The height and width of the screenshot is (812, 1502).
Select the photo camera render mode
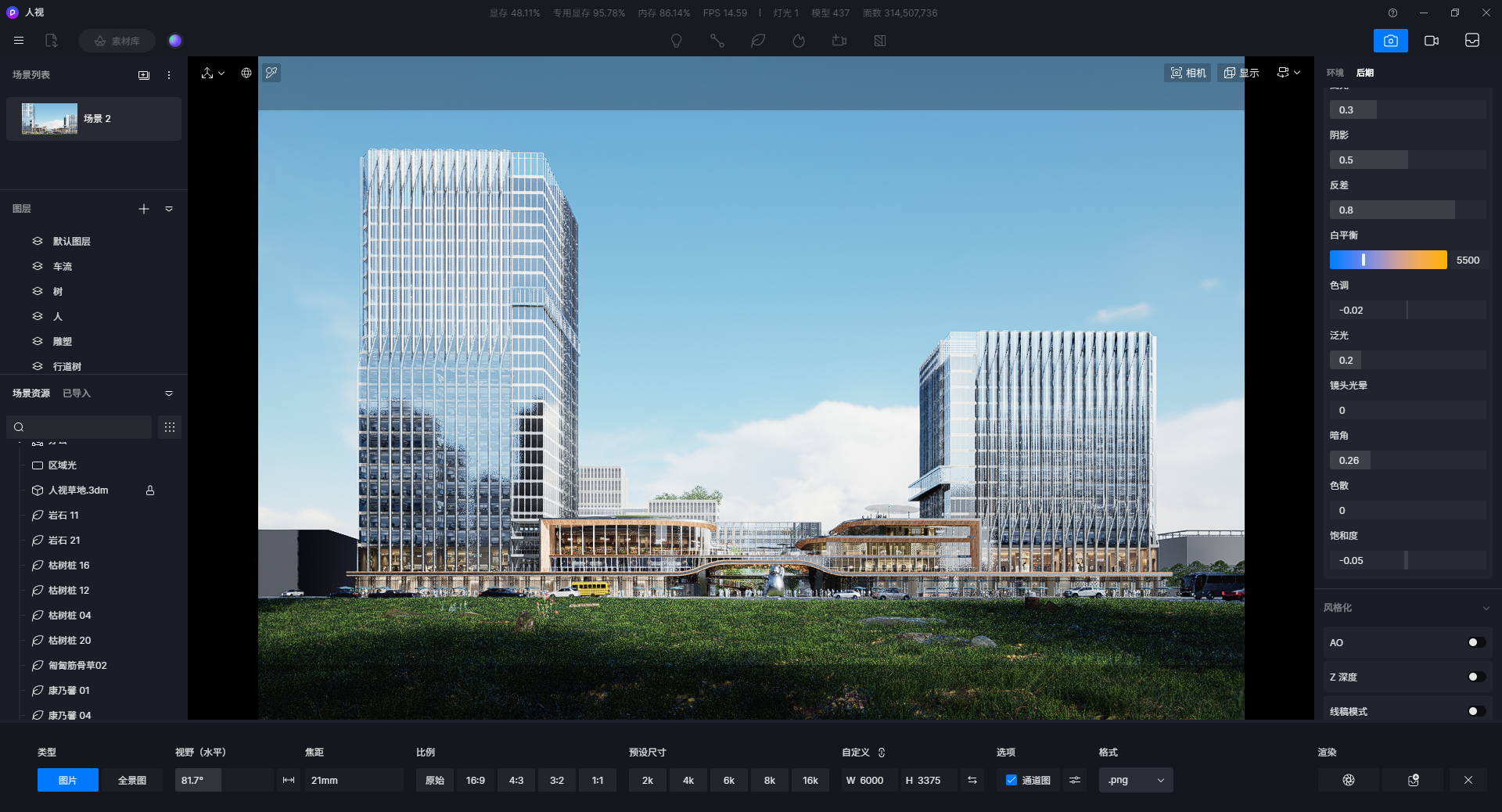pos(1390,41)
